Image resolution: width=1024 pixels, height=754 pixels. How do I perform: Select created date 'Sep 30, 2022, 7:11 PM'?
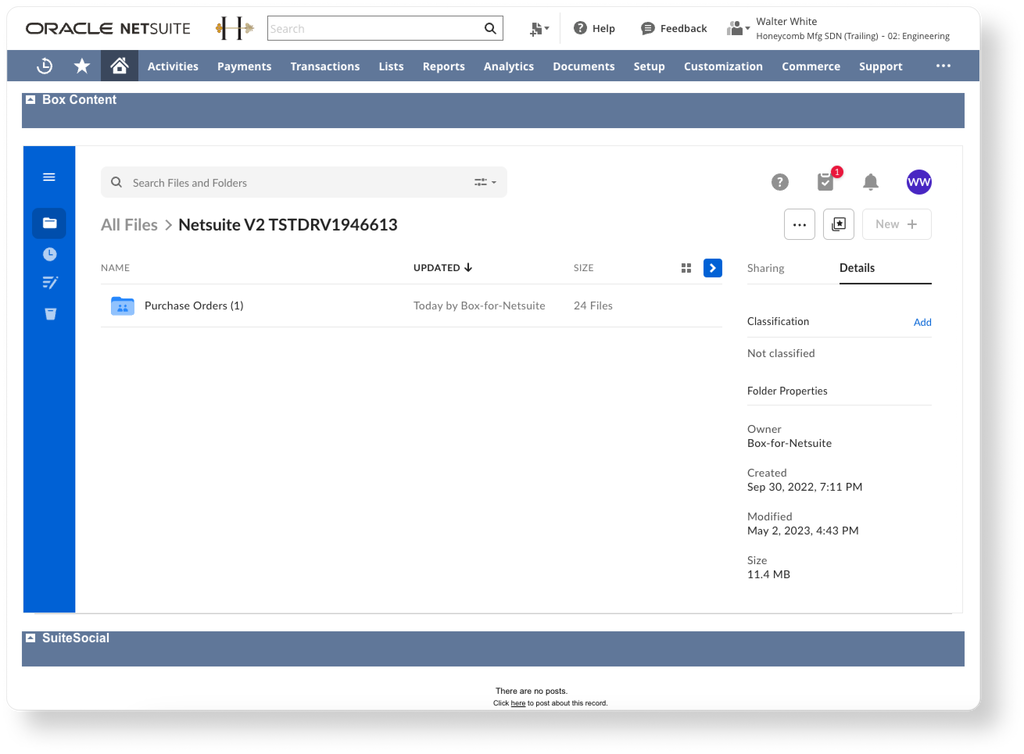[x=805, y=487]
